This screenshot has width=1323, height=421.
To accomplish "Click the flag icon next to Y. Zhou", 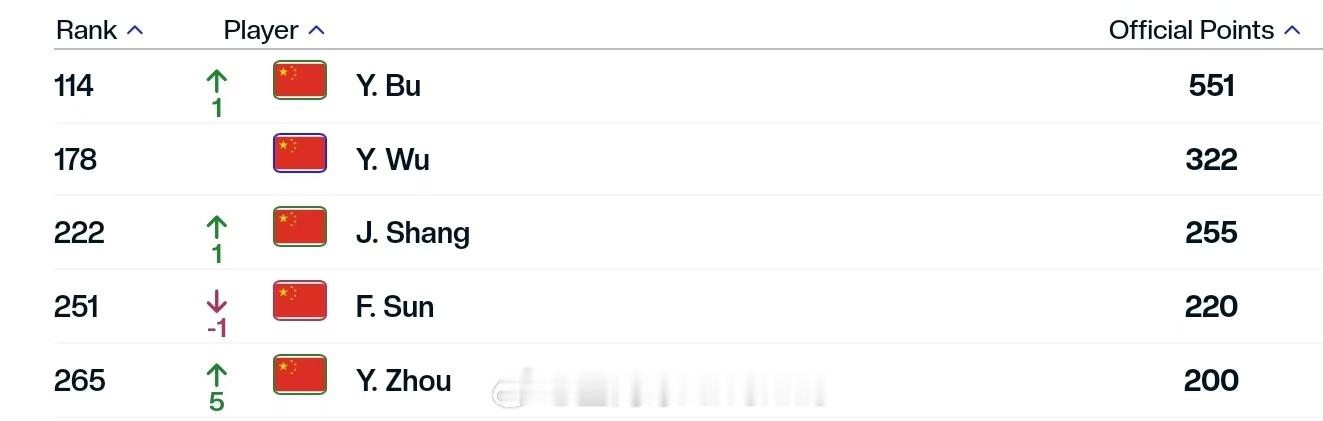I will pos(300,375).
